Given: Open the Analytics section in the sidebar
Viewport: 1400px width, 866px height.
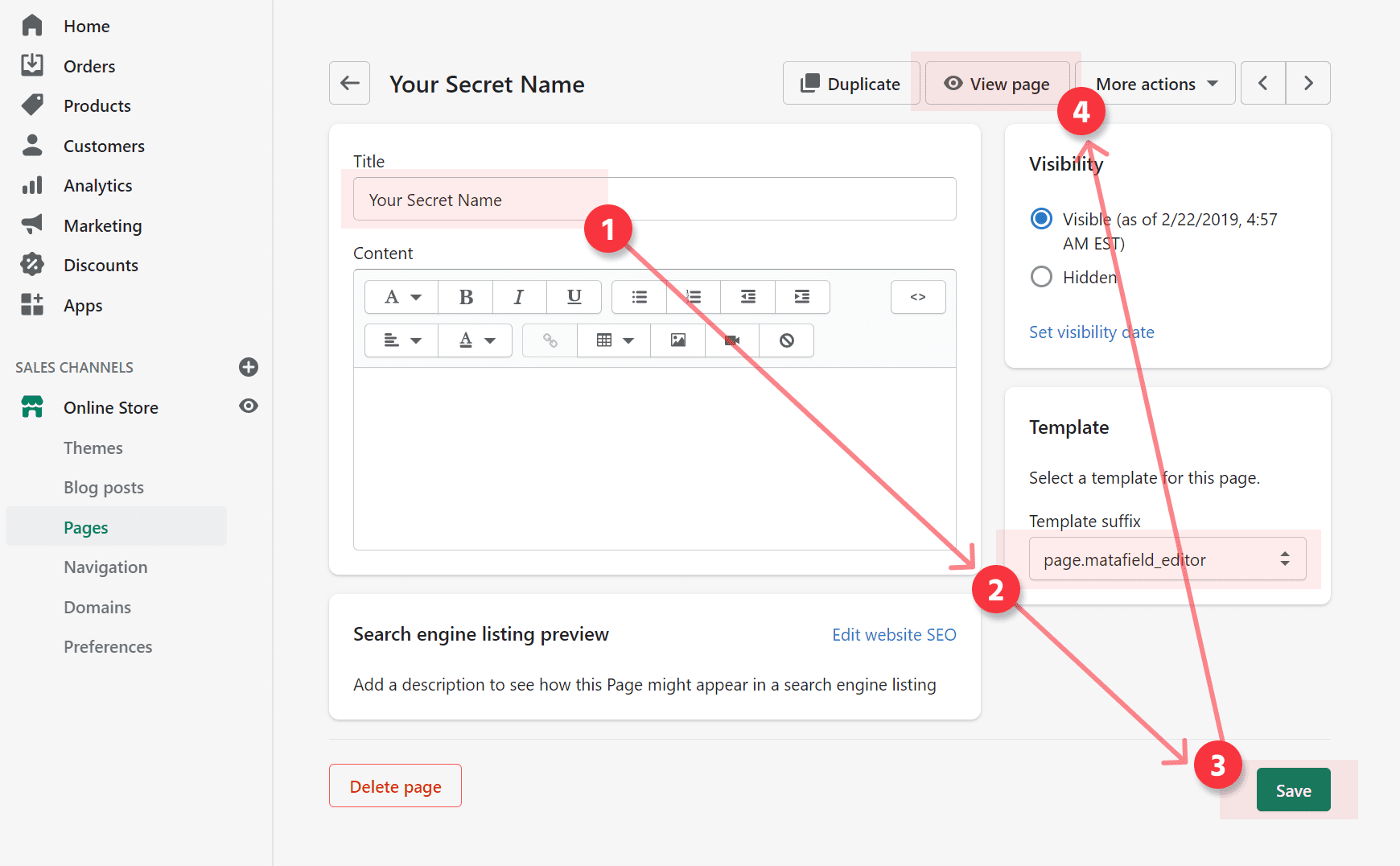Looking at the screenshot, I should pyautogui.click(x=97, y=186).
